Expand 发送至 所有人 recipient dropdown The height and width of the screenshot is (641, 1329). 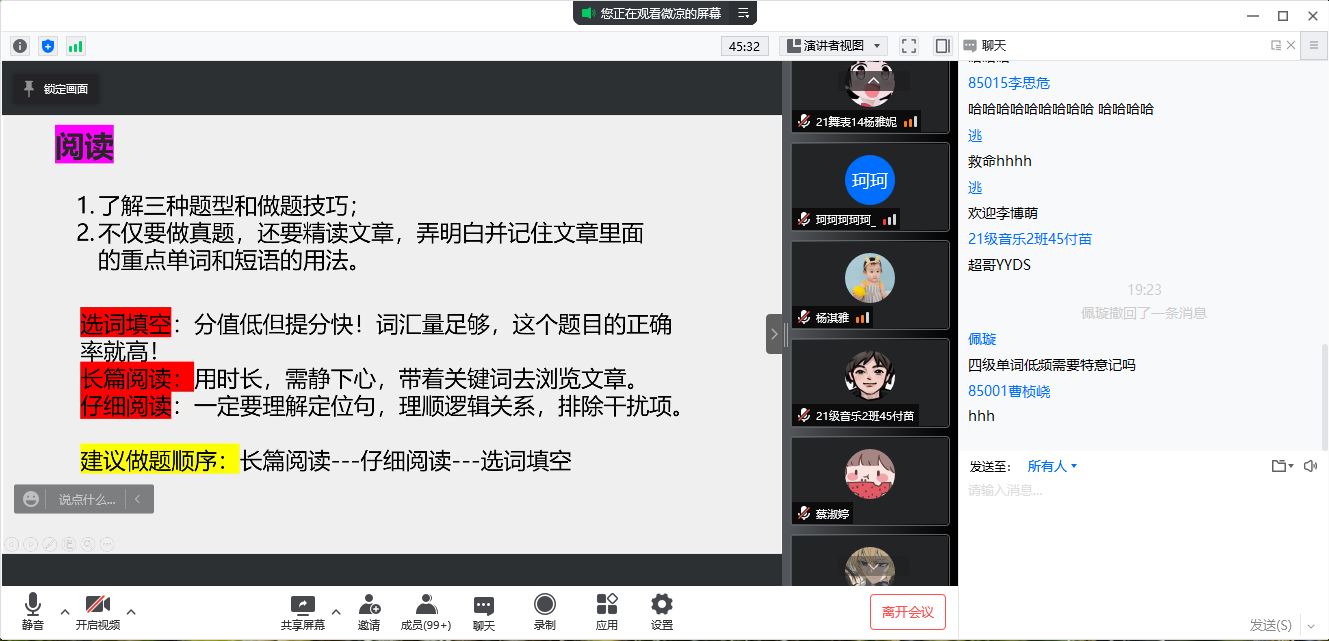[x=1052, y=466]
